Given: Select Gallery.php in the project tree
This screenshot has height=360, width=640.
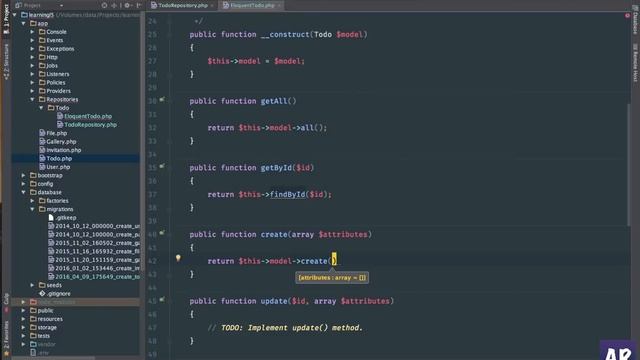Looking at the screenshot, I should point(61,142).
